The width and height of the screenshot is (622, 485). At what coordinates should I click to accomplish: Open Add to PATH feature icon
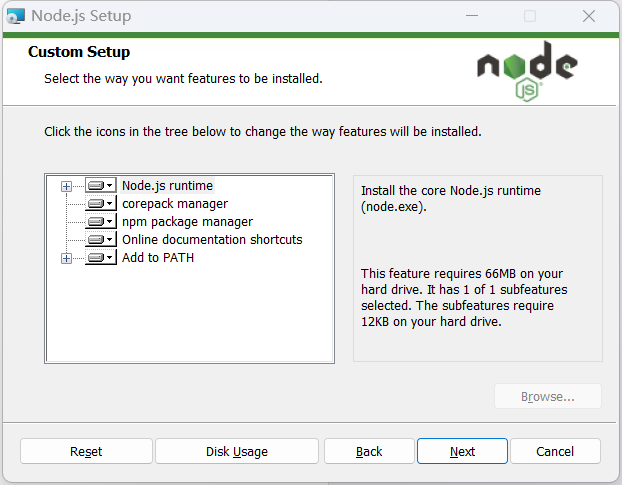(101, 258)
